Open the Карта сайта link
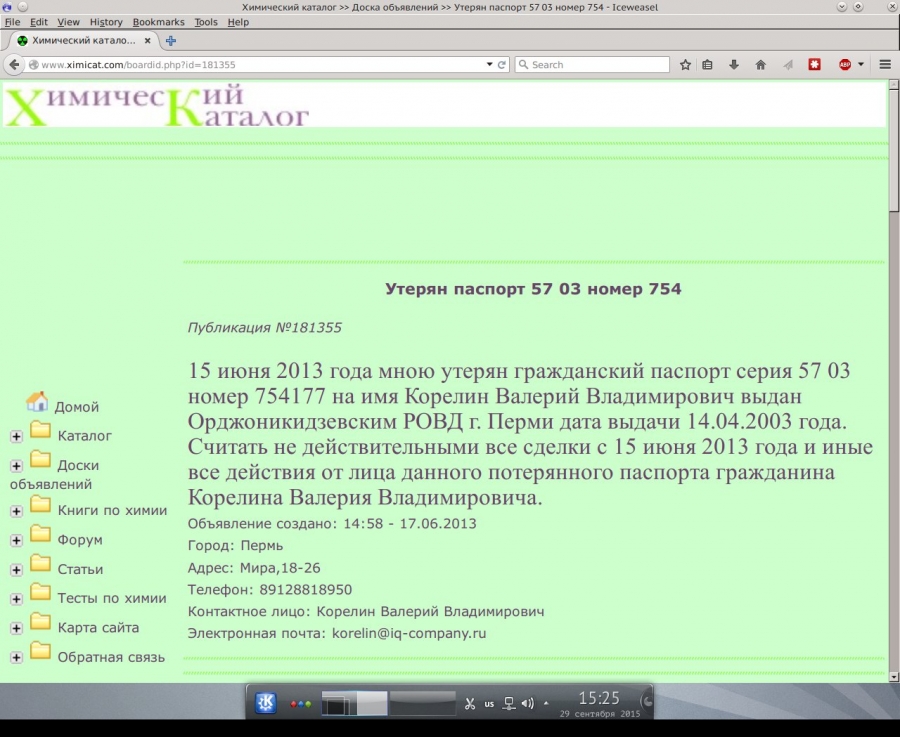Screen dimensions: 900x737 (x=98, y=627)
